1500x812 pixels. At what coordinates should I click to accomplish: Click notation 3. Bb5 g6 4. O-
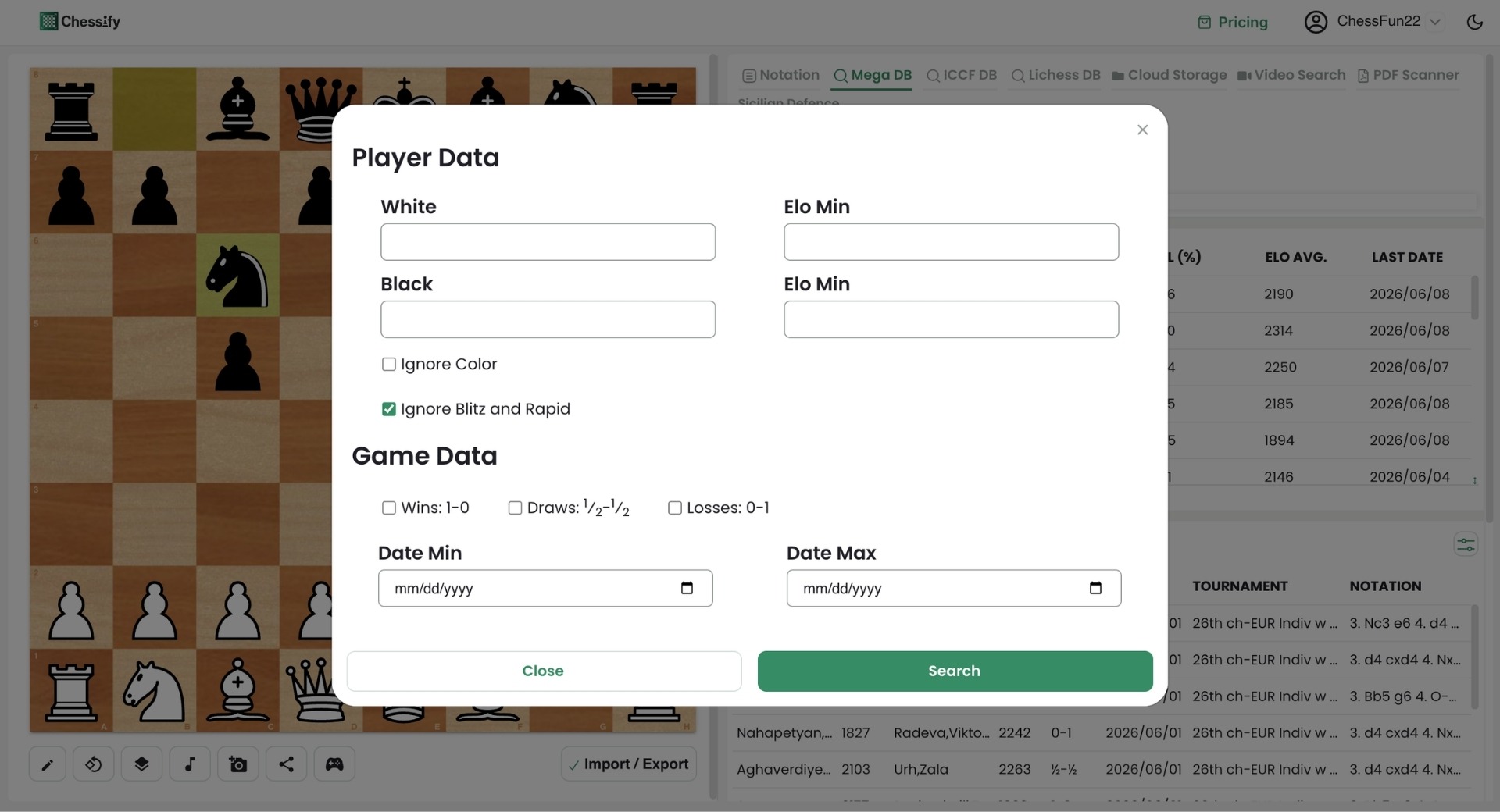click(x=1403, y=696)
